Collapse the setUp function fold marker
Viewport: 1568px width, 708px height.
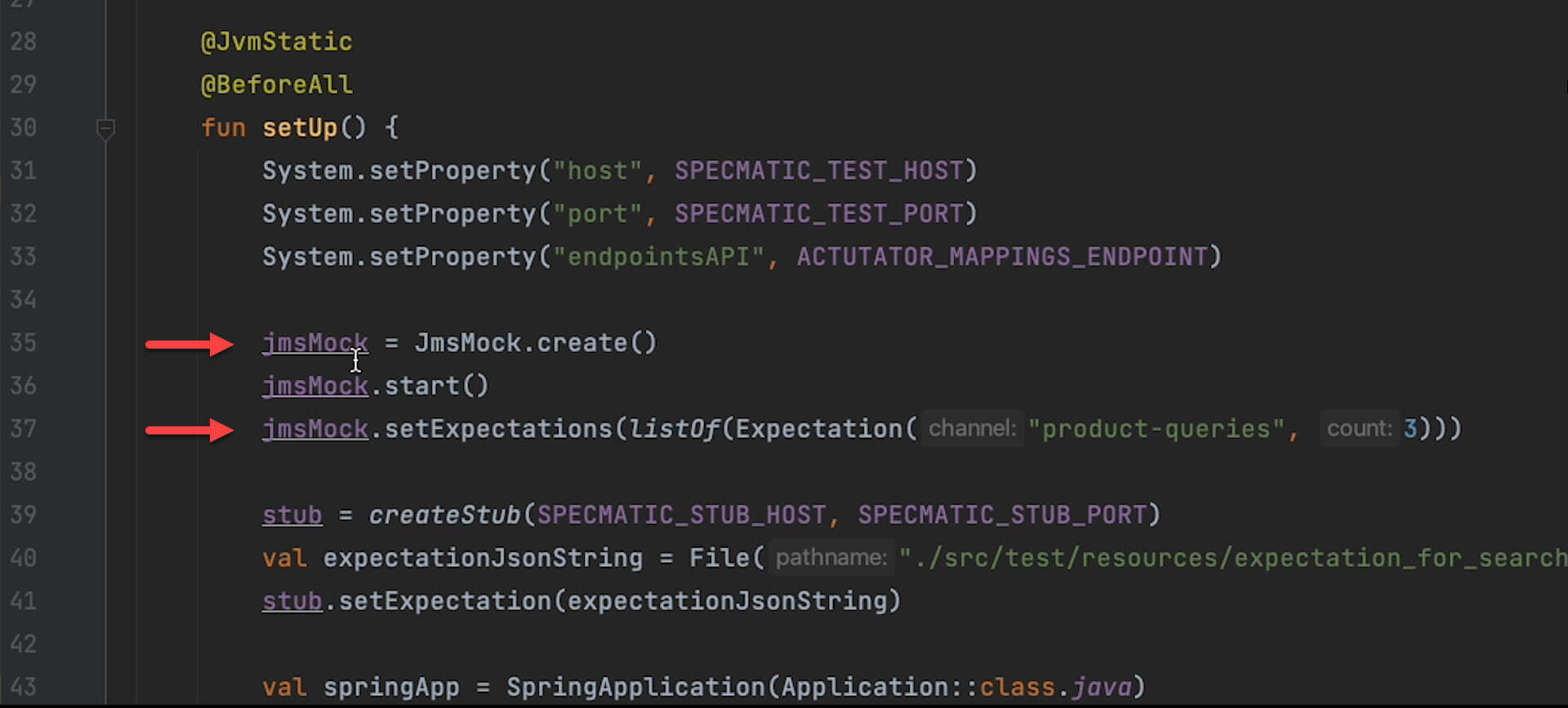(x=105, y=128)
